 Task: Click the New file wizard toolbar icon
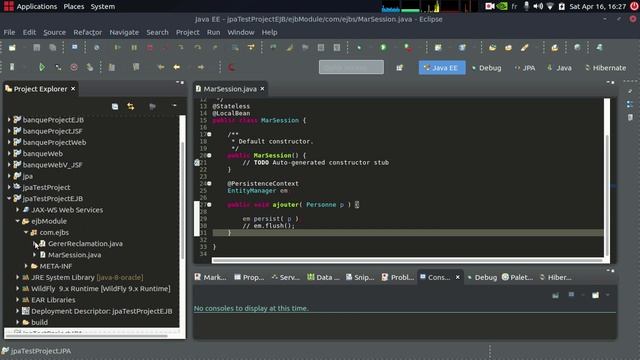click(12, 48)
